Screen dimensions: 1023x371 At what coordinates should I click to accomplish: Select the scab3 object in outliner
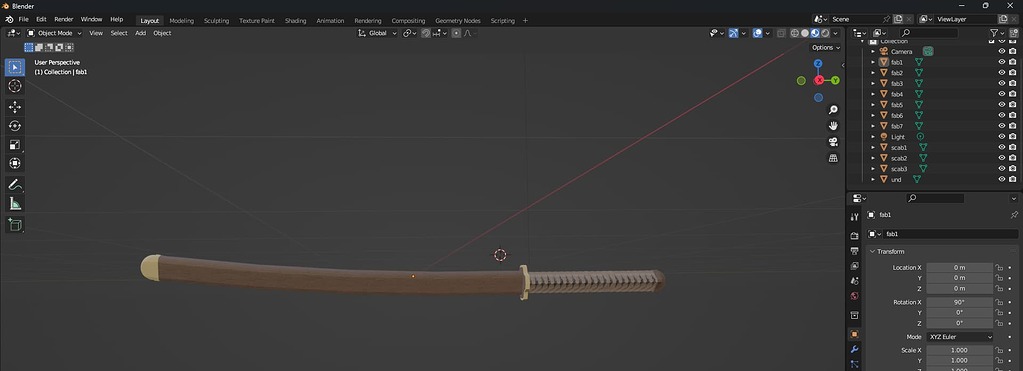point(899,169)
